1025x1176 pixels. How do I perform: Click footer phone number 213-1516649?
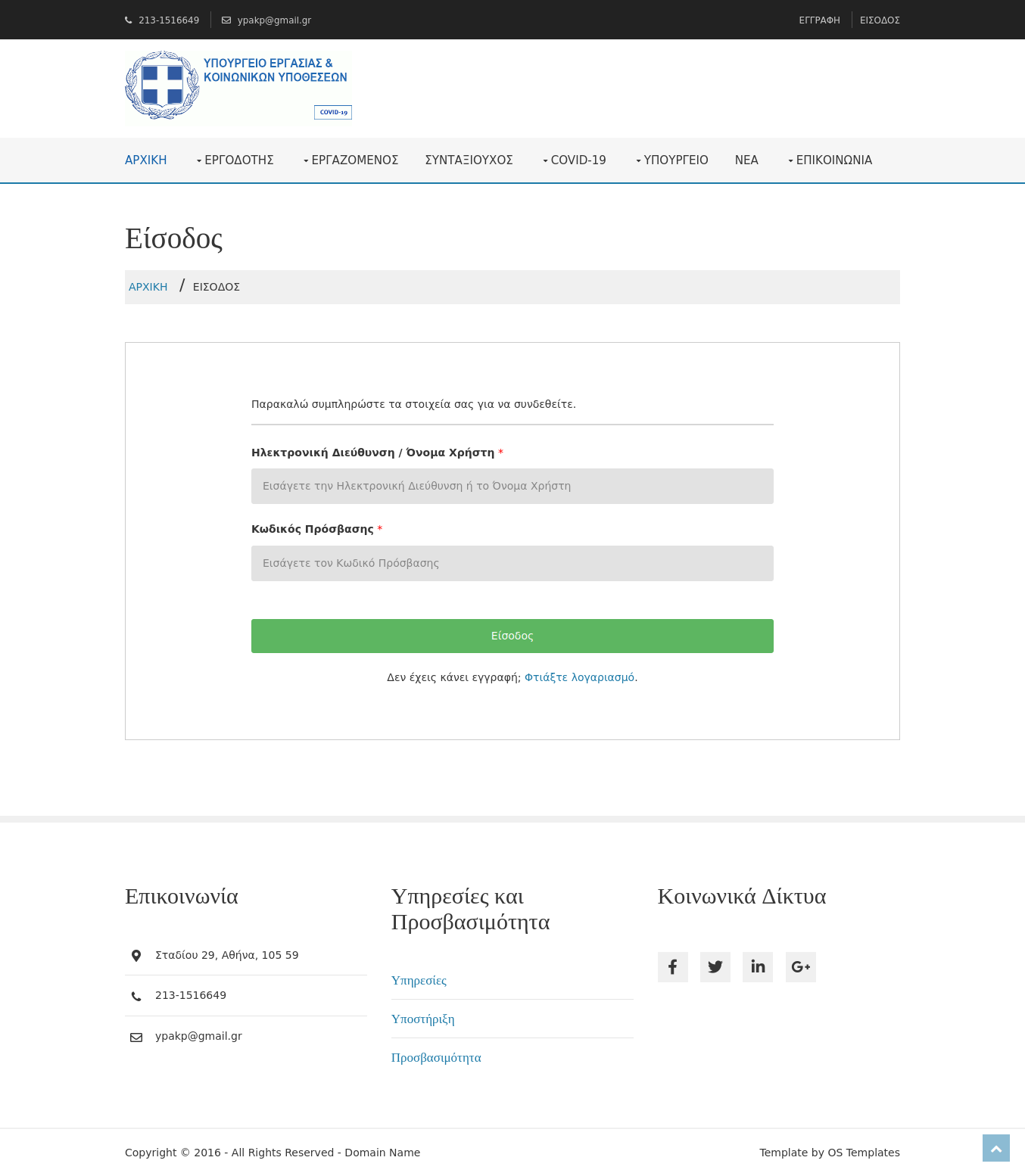click(x=191, y=995)
